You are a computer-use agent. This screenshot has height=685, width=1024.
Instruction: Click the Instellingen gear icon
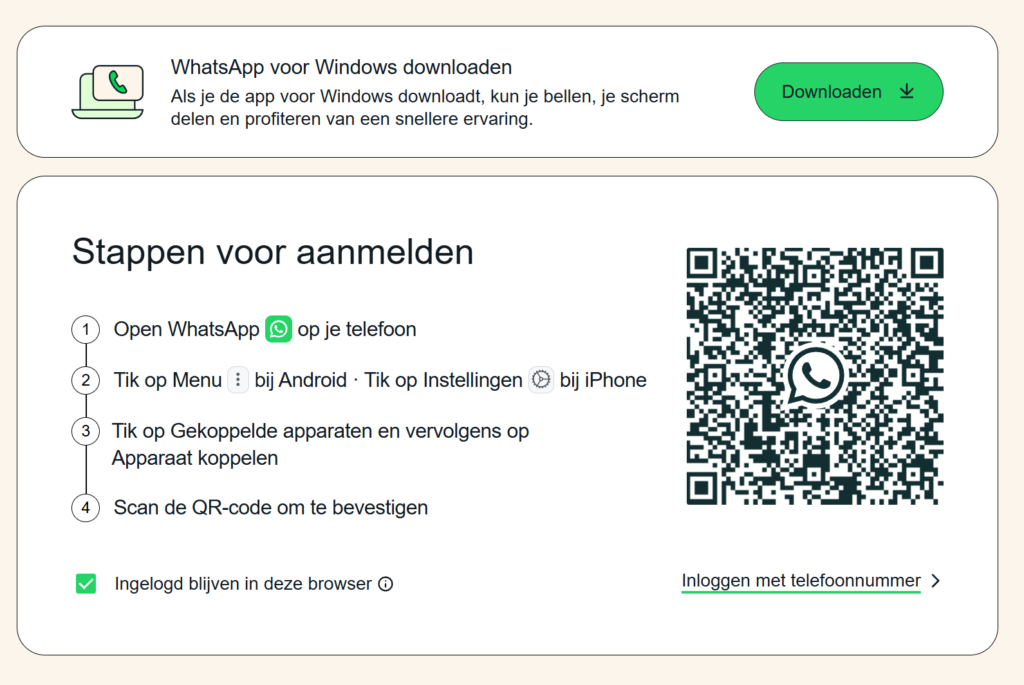pyautogui.click(x=541, y=380)
